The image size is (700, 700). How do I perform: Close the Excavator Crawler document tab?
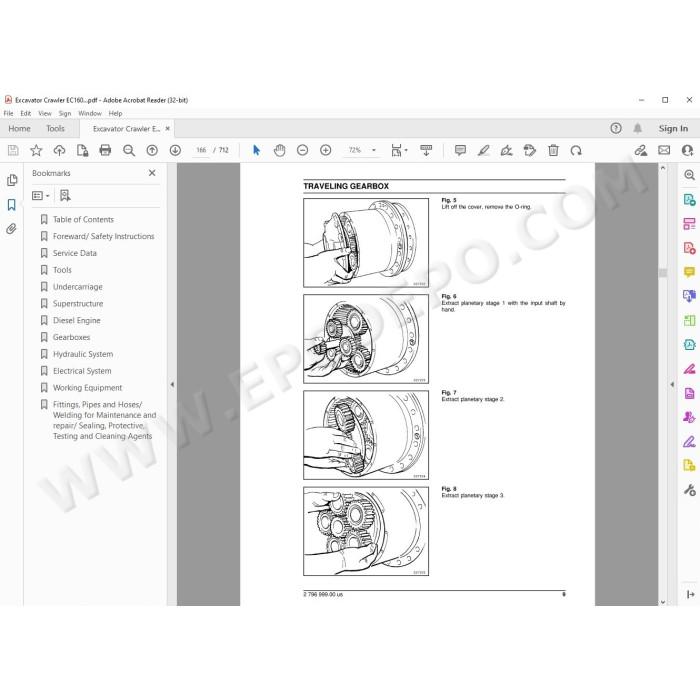click(167, 129)
